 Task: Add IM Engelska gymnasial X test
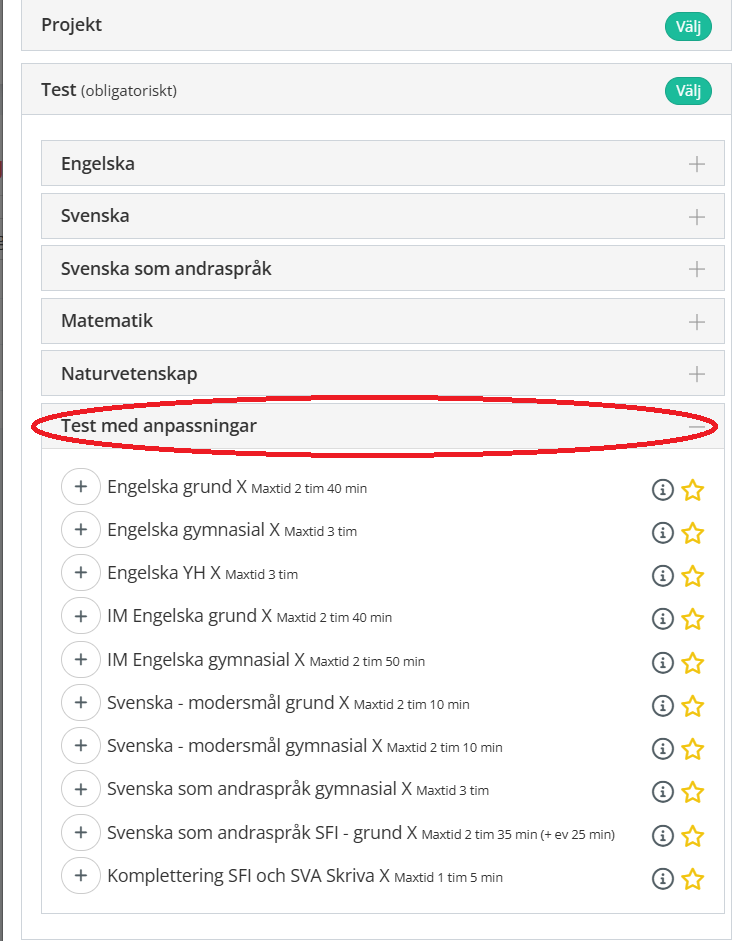(x=81, y=660)
